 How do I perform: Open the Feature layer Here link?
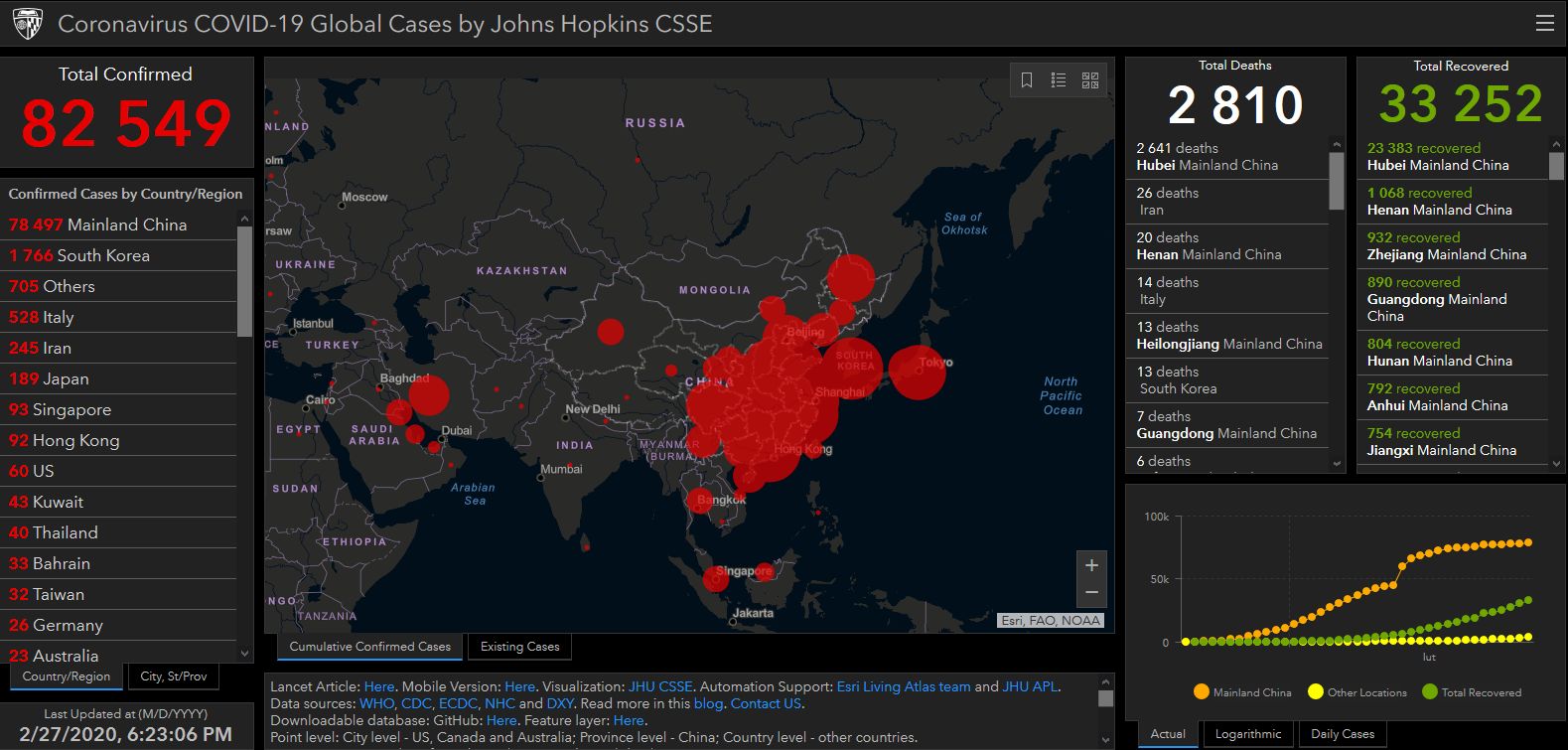click(x=629, y=720)
